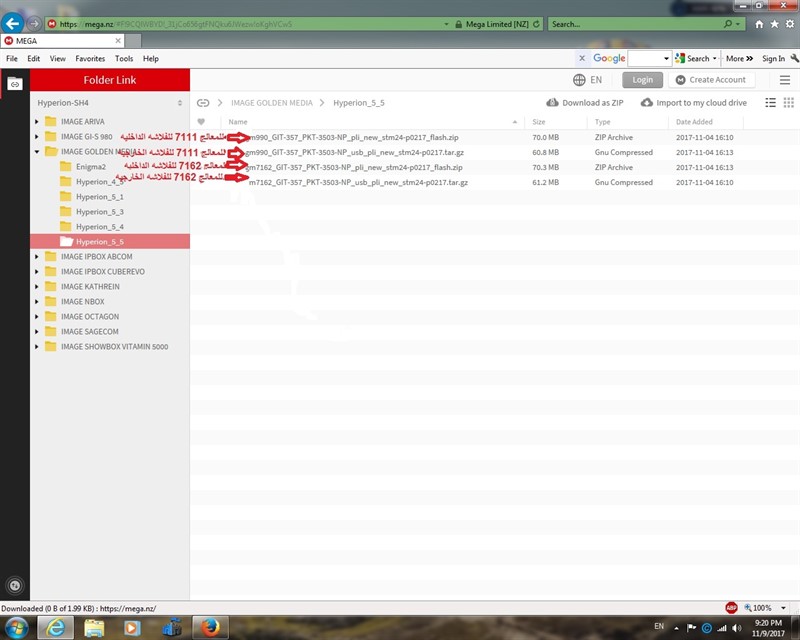Expand IMAGE IPBOX ABCOM folder

coord(37,257)
